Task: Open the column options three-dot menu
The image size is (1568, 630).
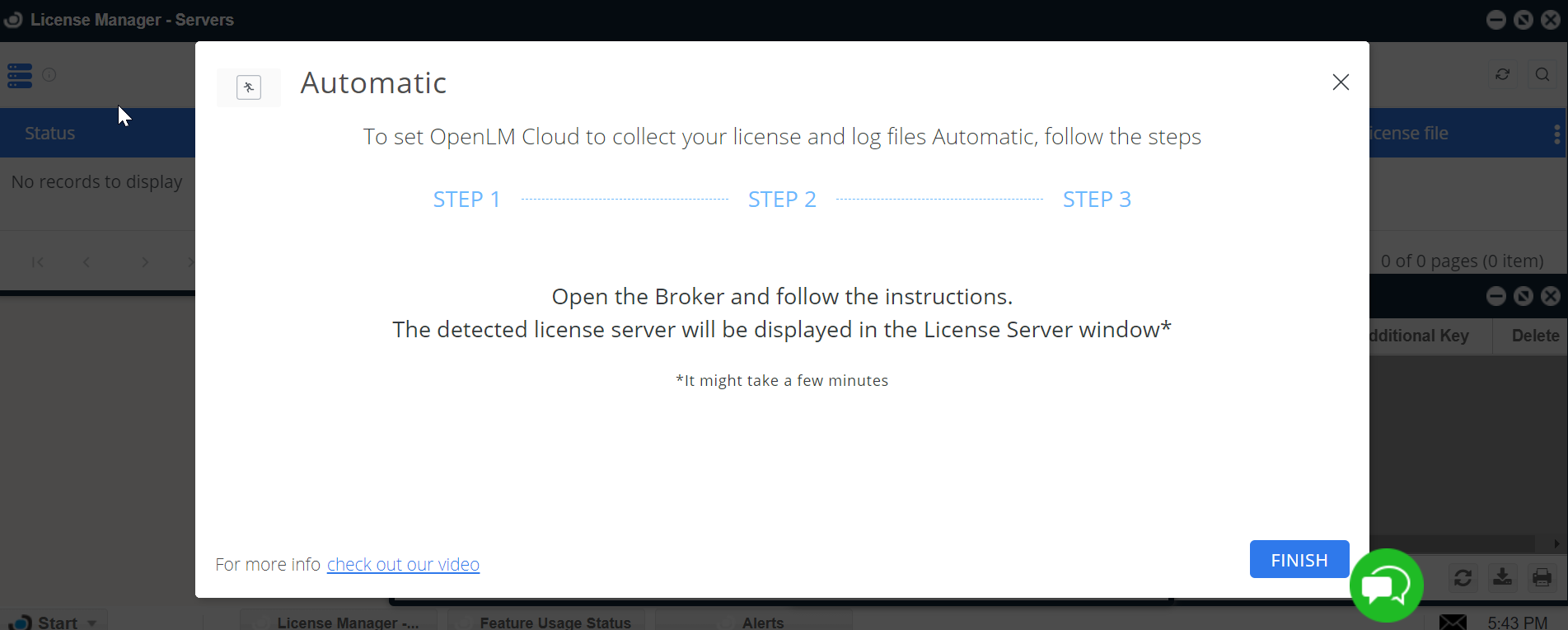Action: tap(1556, 134)
